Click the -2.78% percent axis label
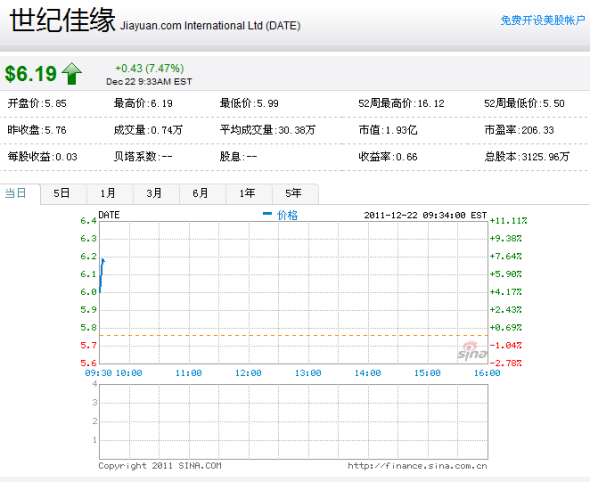Image resolution: width=590 pixels, height=482 pixels. (x=506, y=363)
